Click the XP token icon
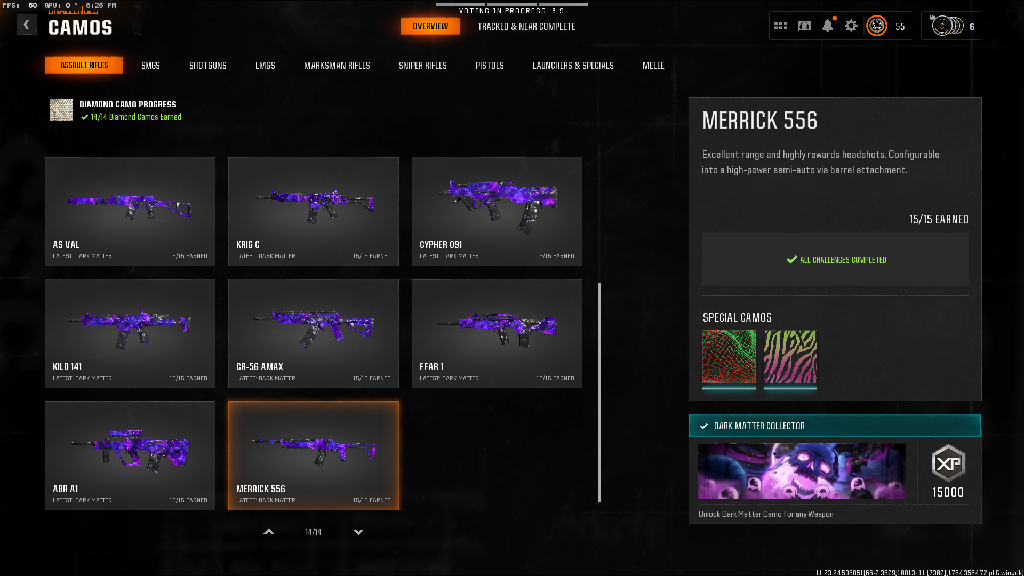The image size is (1024, 576). pos(948,462)
